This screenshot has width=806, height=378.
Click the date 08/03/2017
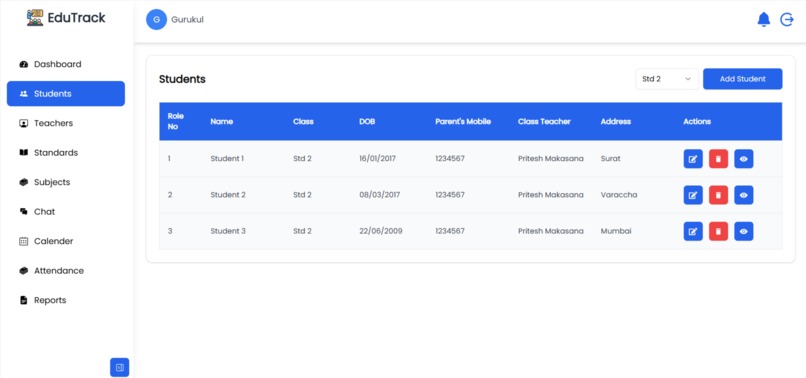(379, 195)
